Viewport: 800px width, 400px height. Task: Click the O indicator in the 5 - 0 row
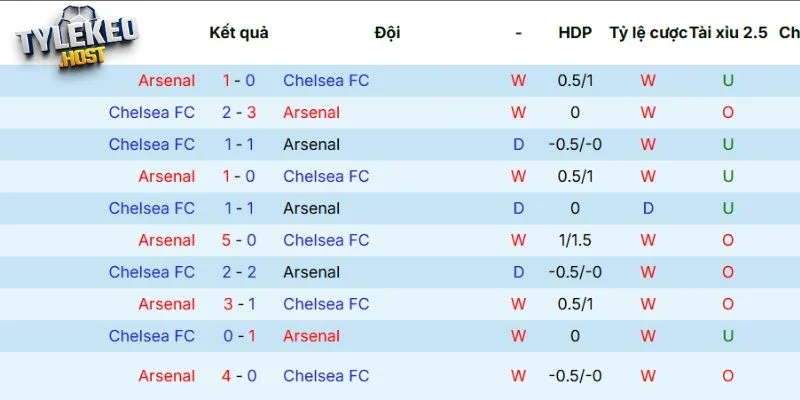pyautogui.click(x=728, y=240)
